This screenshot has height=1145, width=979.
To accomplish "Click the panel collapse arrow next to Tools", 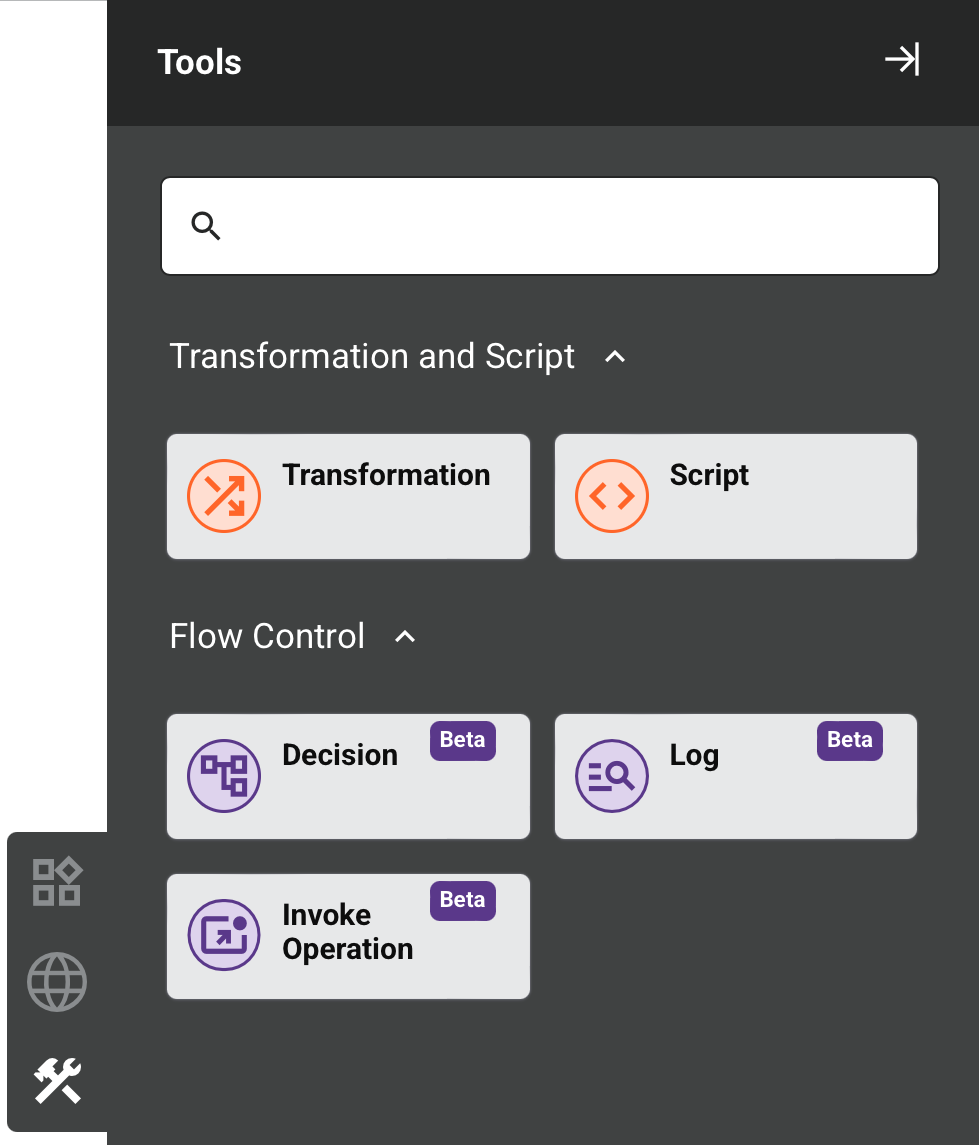I will click(x=902, y=60).
